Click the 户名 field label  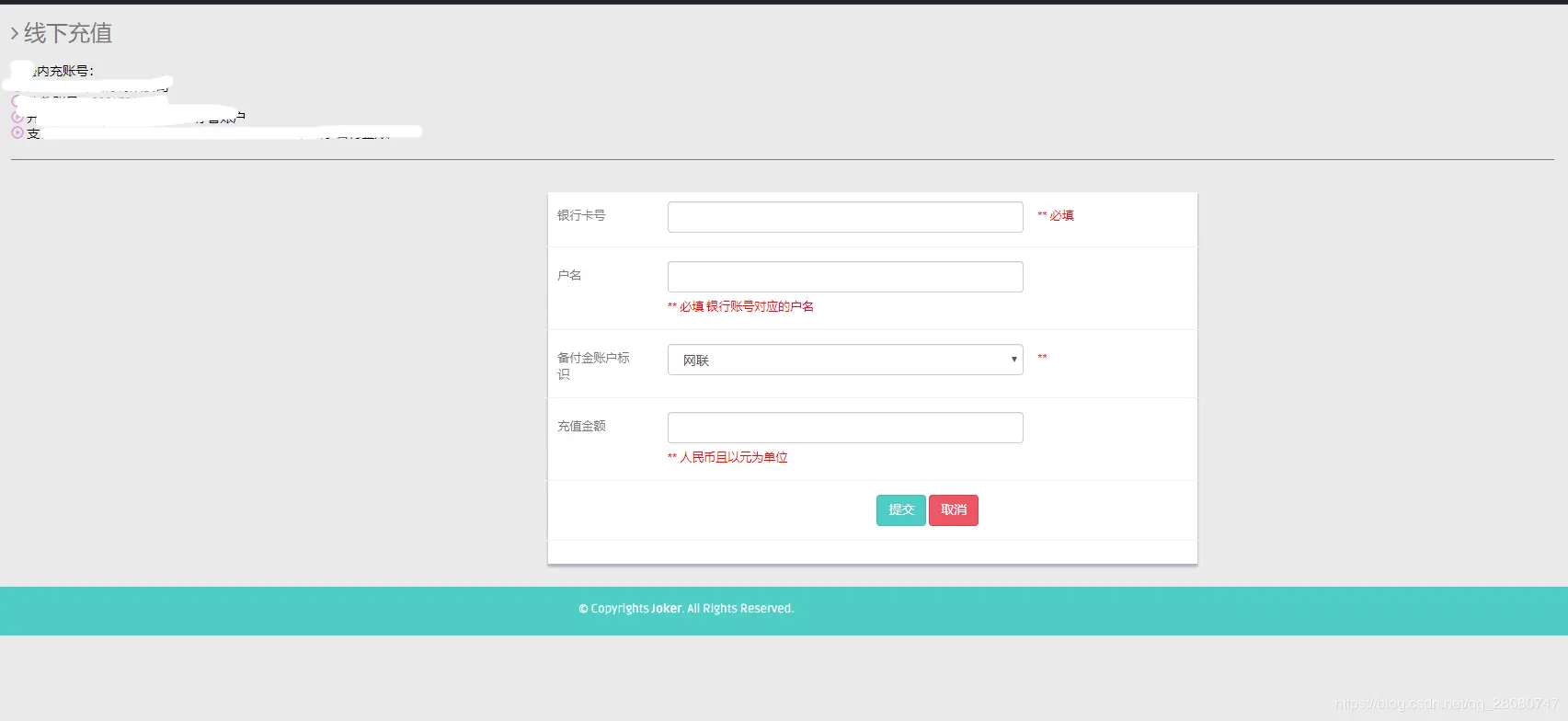569,275
